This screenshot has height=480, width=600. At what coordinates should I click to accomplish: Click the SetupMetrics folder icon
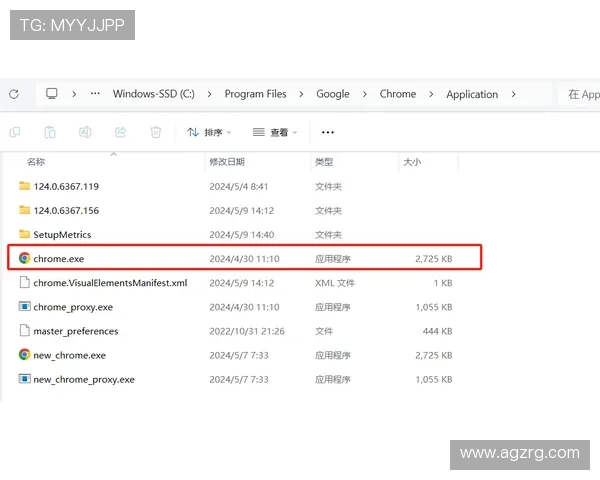click(x=24, y=234)
